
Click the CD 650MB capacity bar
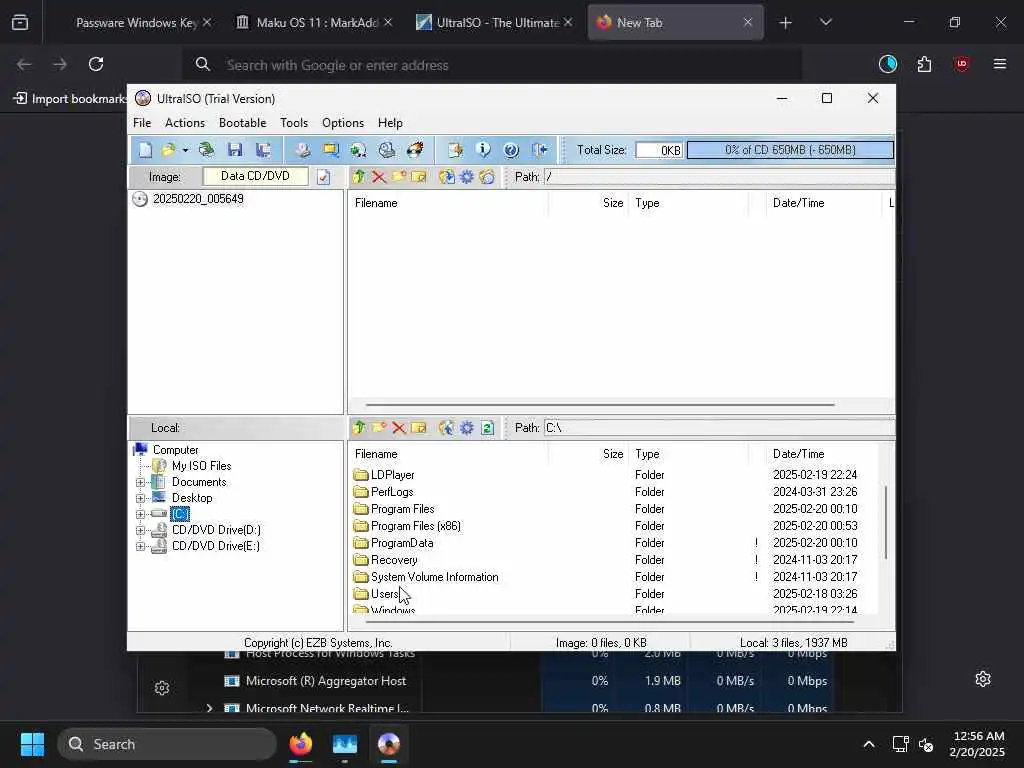(x=790, y=150)
